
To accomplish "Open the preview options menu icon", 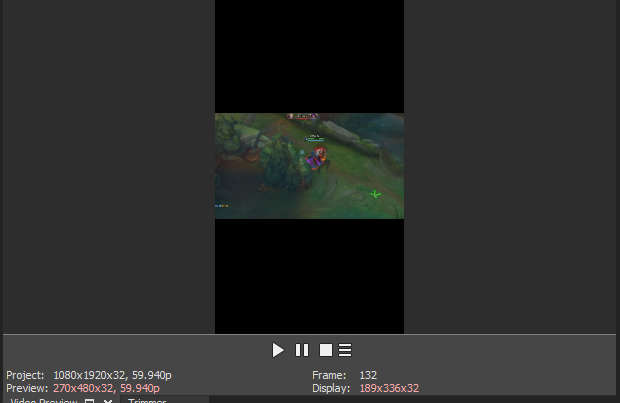I will pos(345,350).
